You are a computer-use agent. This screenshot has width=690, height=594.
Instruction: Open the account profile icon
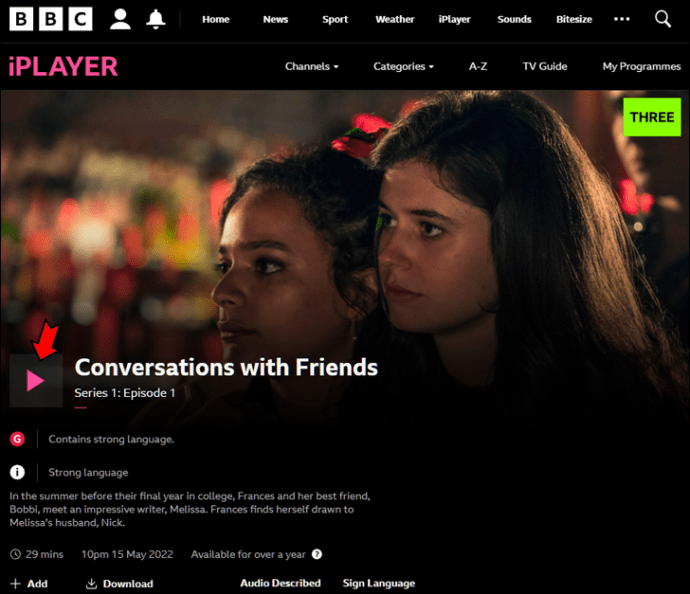click(120, 19)
